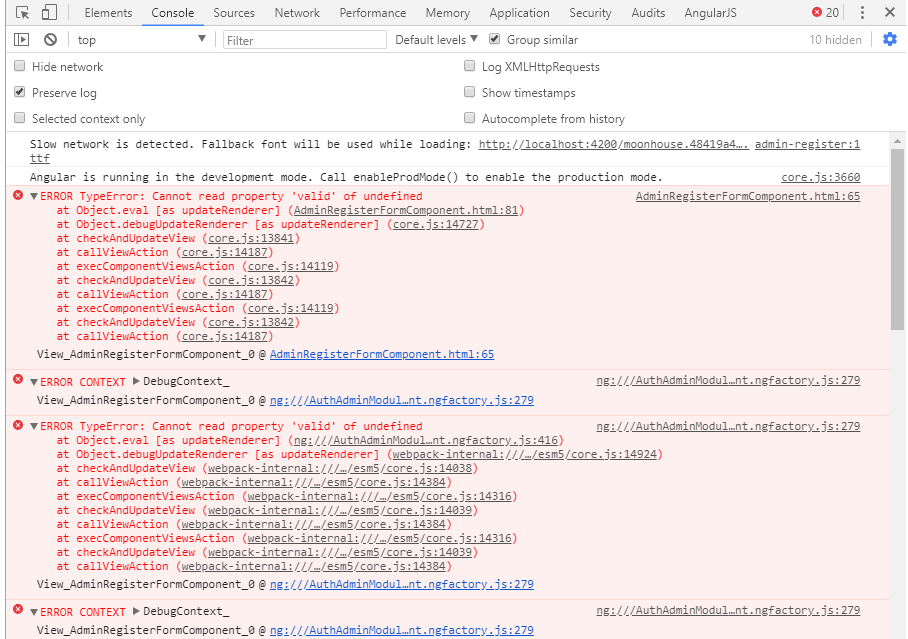The image size is (908, 639).
Task: Collapse the first ERROR TypeError stack trace
Action: coord(34,196)
